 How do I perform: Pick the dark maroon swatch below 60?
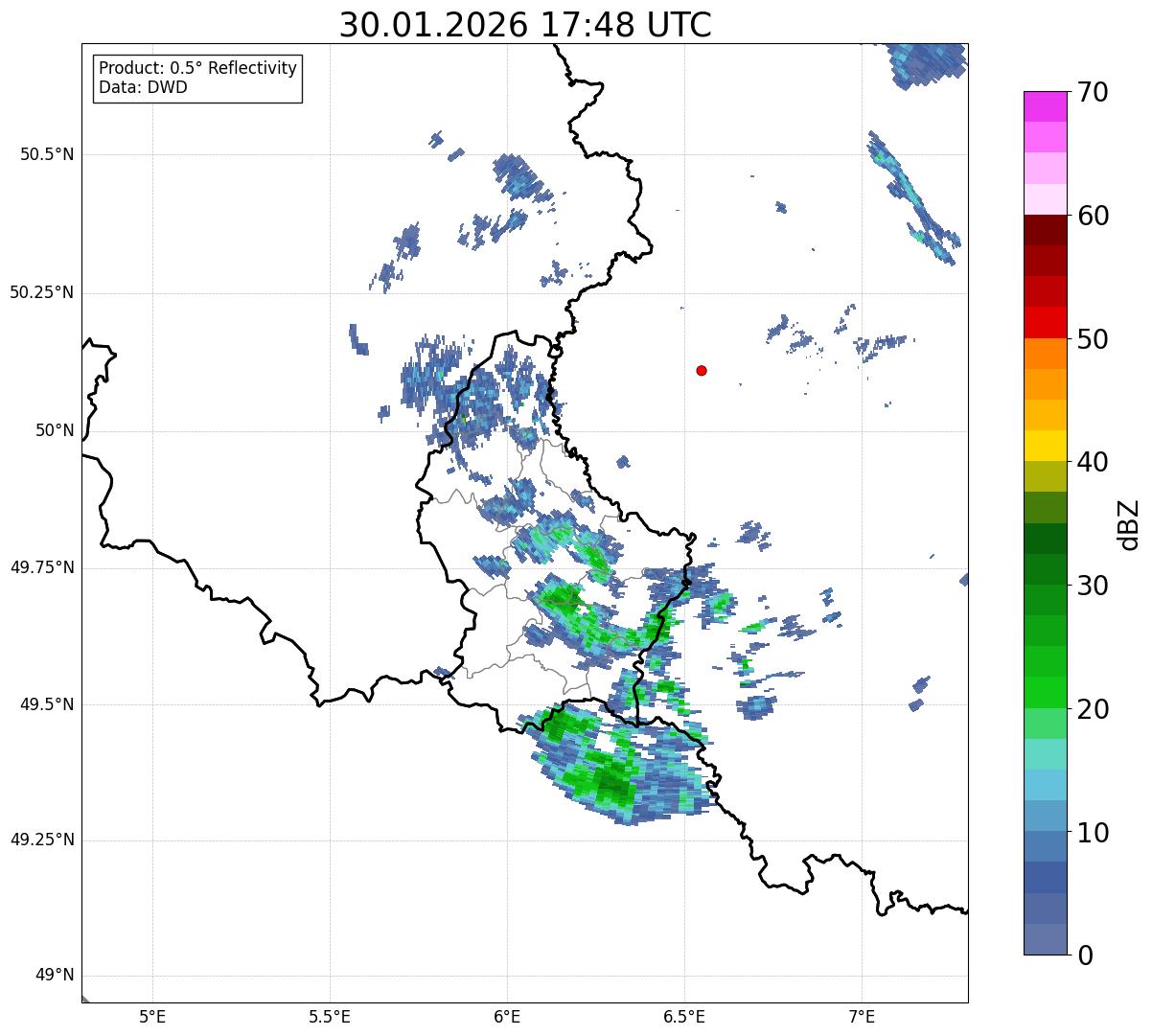pos(1045,230)
